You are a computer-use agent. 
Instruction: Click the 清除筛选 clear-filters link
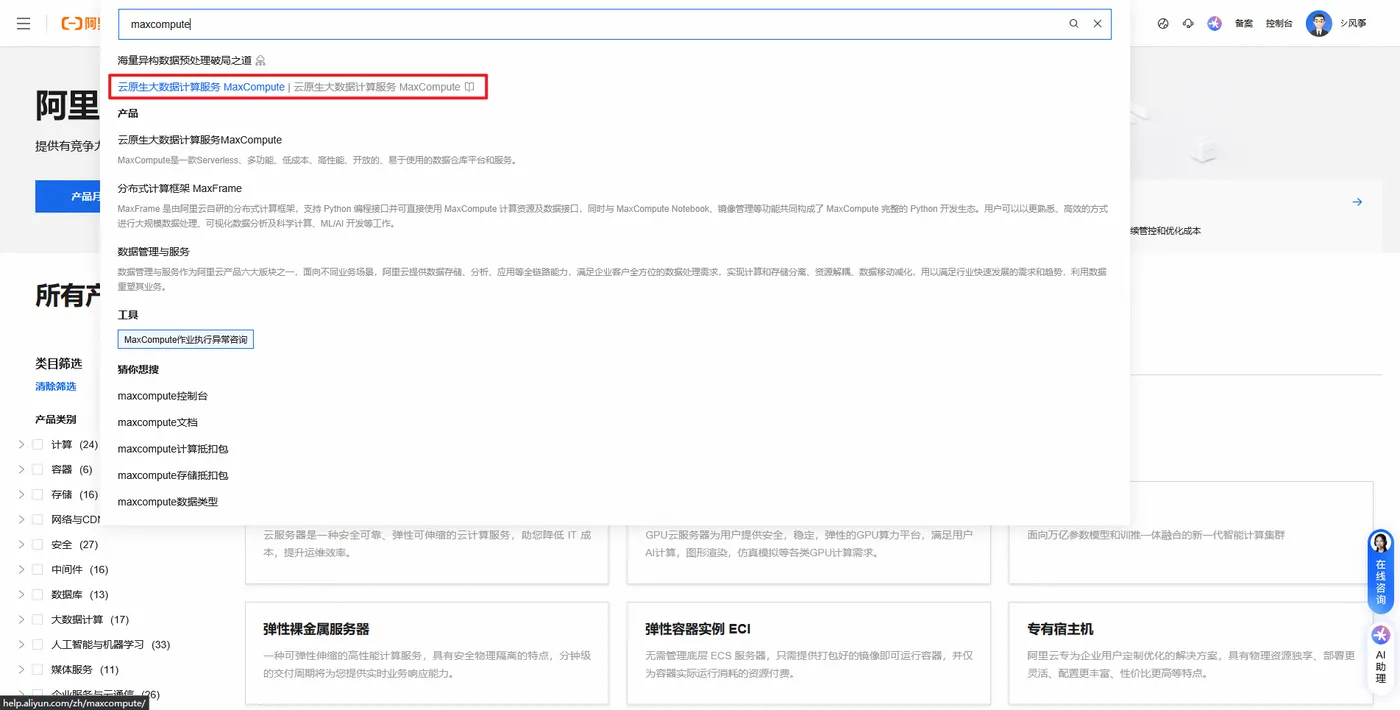(55, 385)
